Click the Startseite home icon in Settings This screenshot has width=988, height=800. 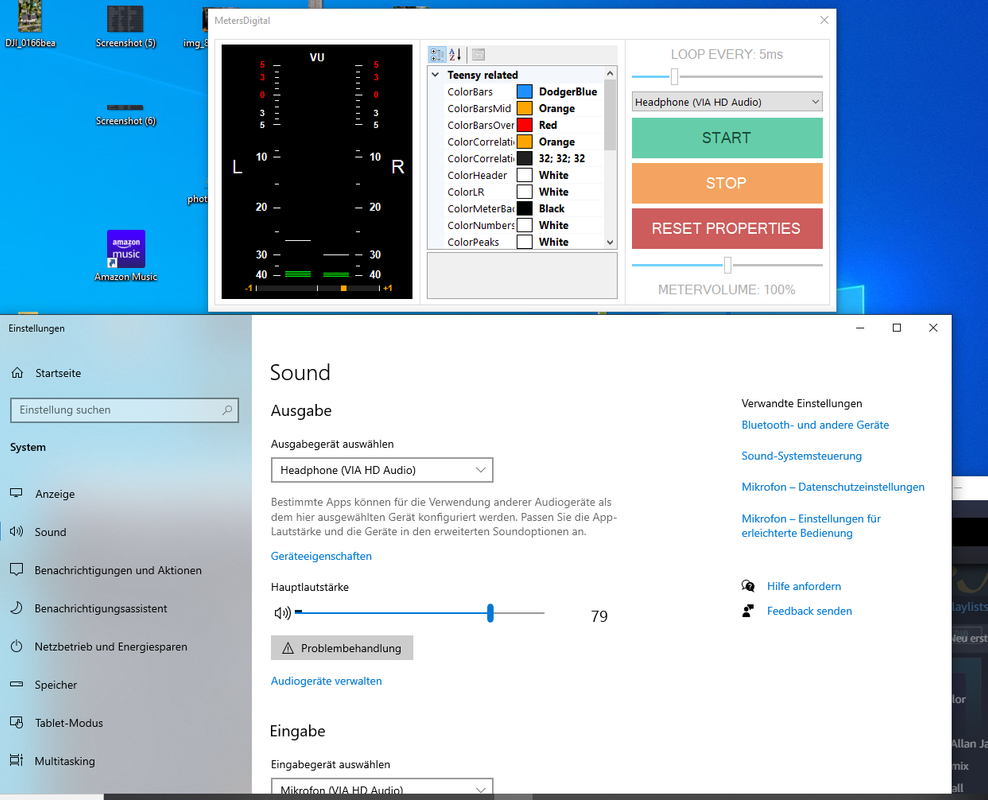pos(17,373)
